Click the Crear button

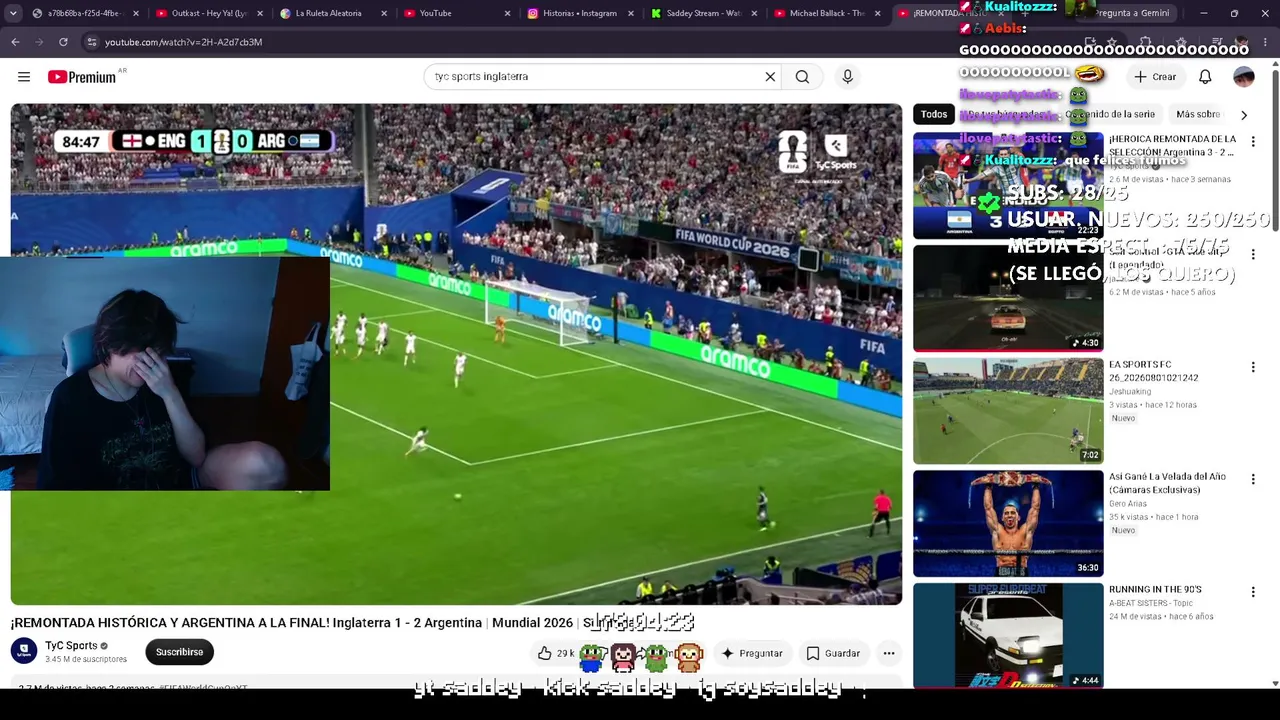(x=1155, y=77)
